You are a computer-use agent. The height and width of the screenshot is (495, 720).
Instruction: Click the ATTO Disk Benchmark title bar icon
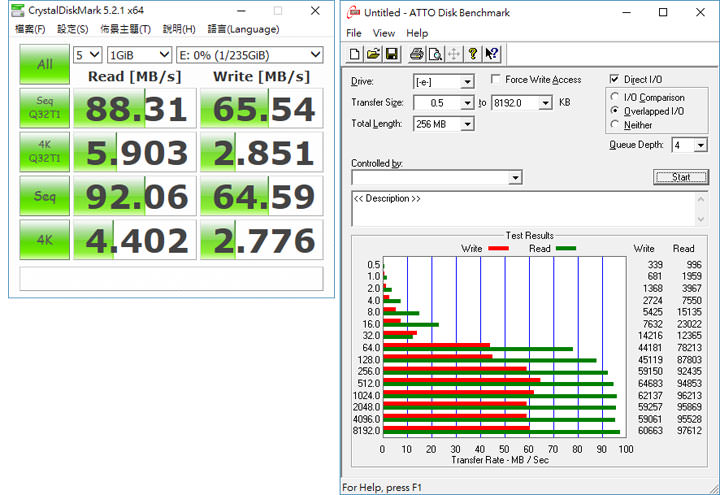click(351, 13)
